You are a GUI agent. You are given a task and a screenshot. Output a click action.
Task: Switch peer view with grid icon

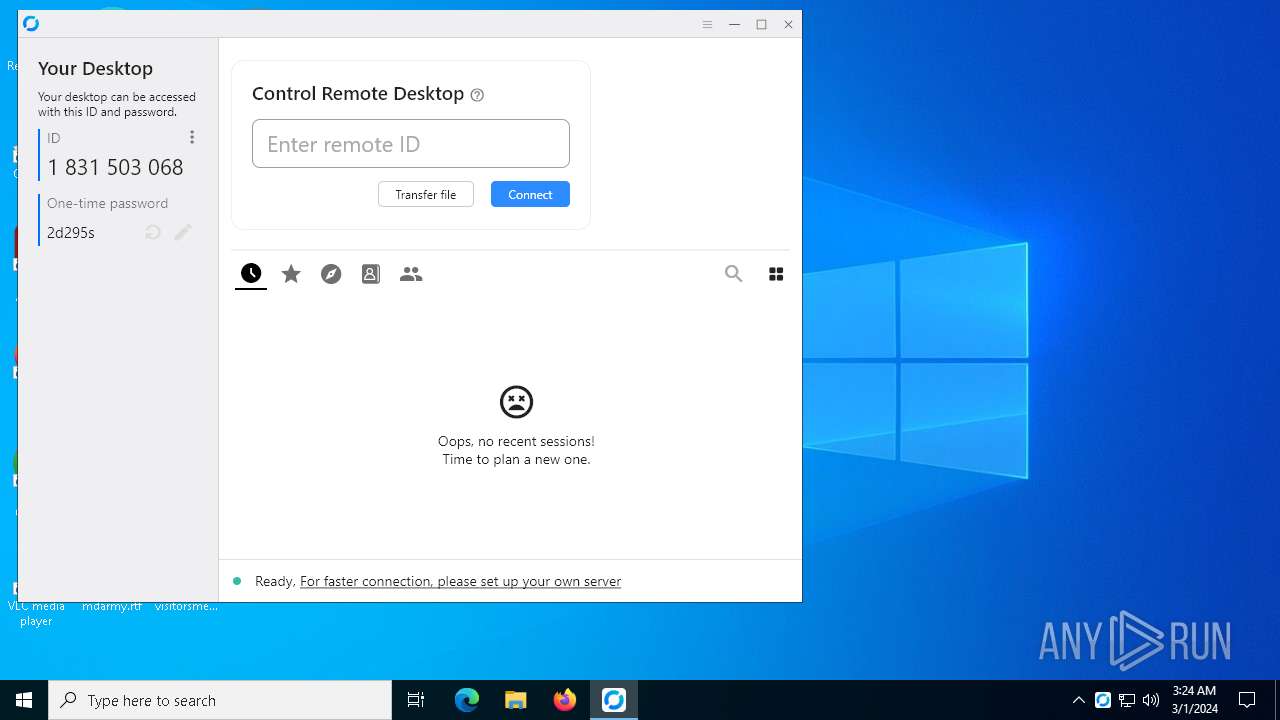[776, 274]
